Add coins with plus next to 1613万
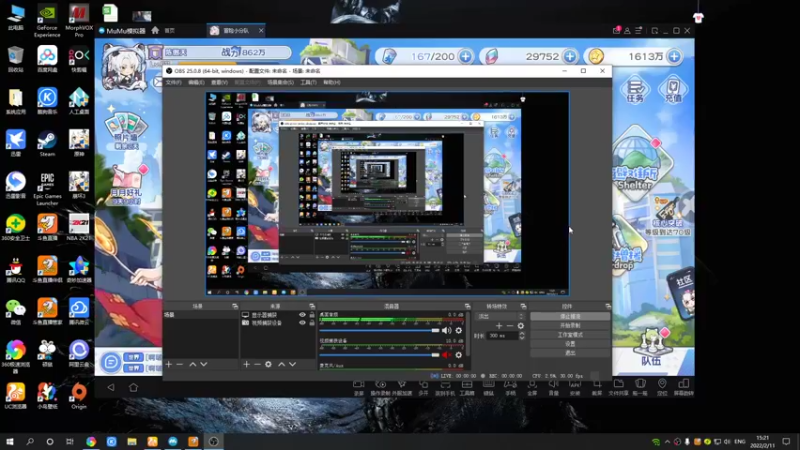This screenshot has height=450, width=800. point(674,56)
